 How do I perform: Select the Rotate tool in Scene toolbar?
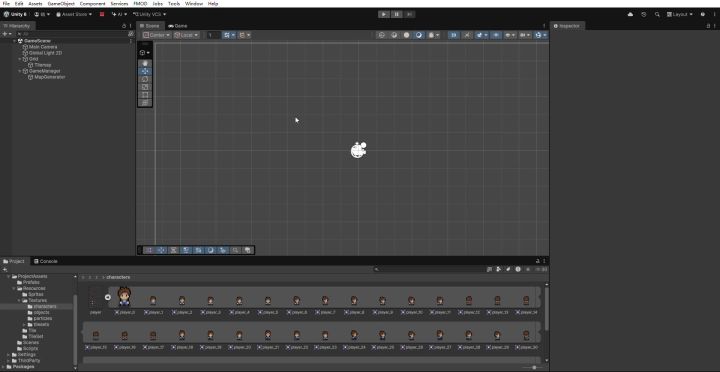pyautogui.click(x=145, y=79)
